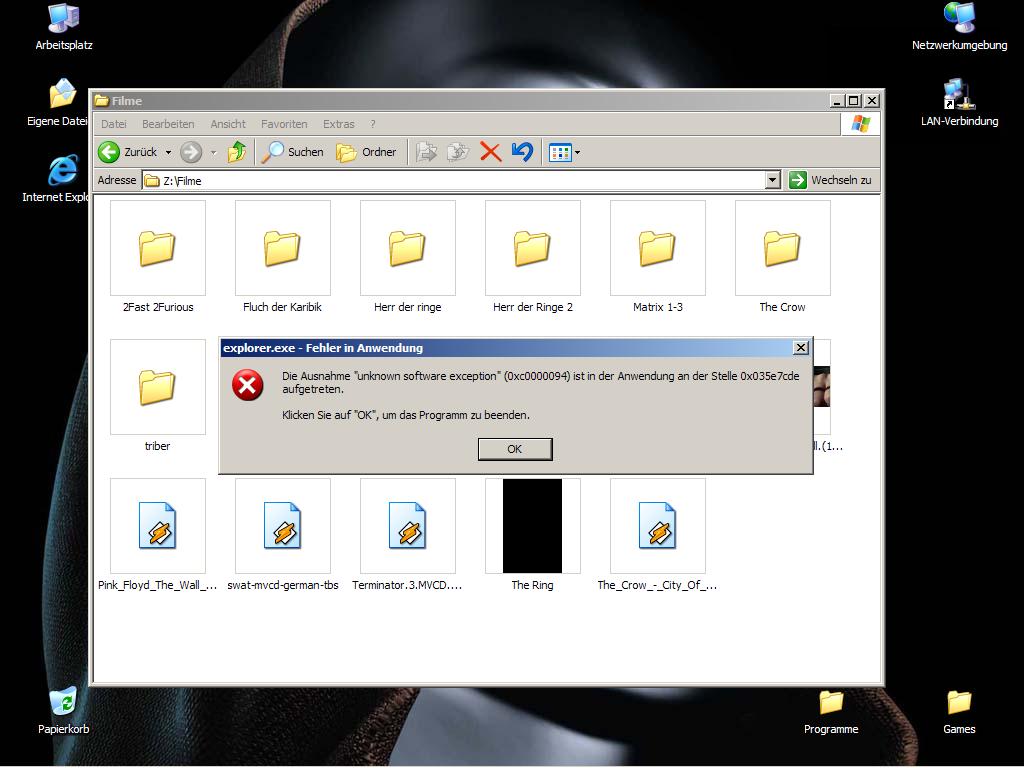Expand the address bar dropdown list
This screenshot has width=1024, height=768.
click(x=772, y=180)
